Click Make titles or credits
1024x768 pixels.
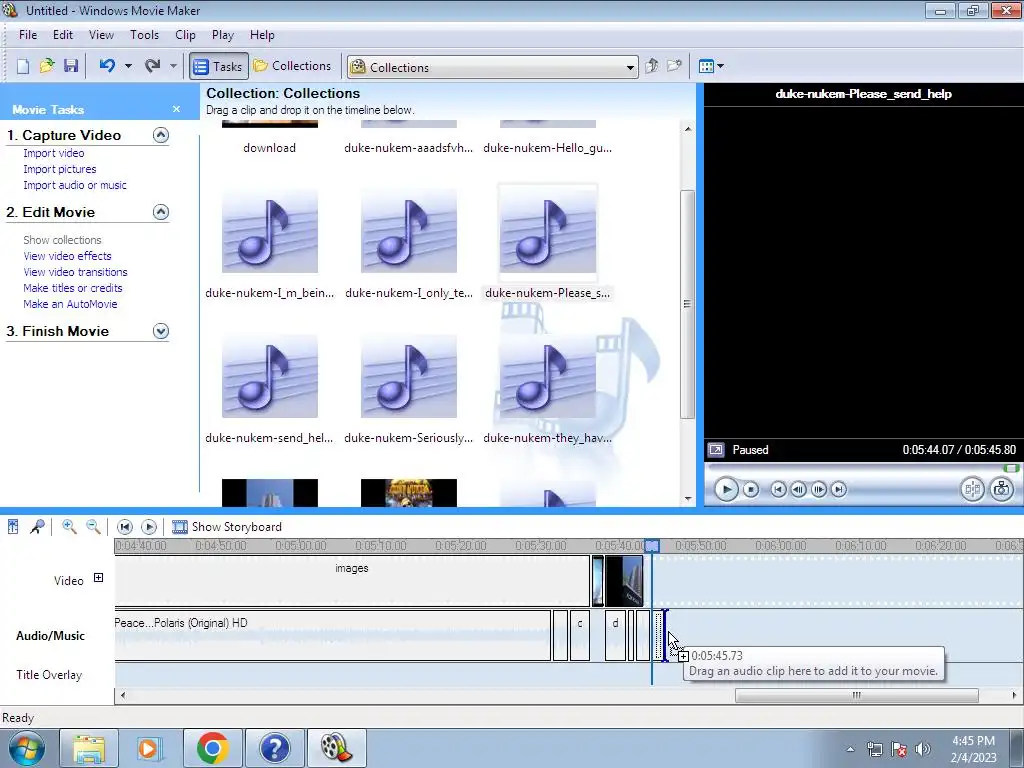[72, 288]
